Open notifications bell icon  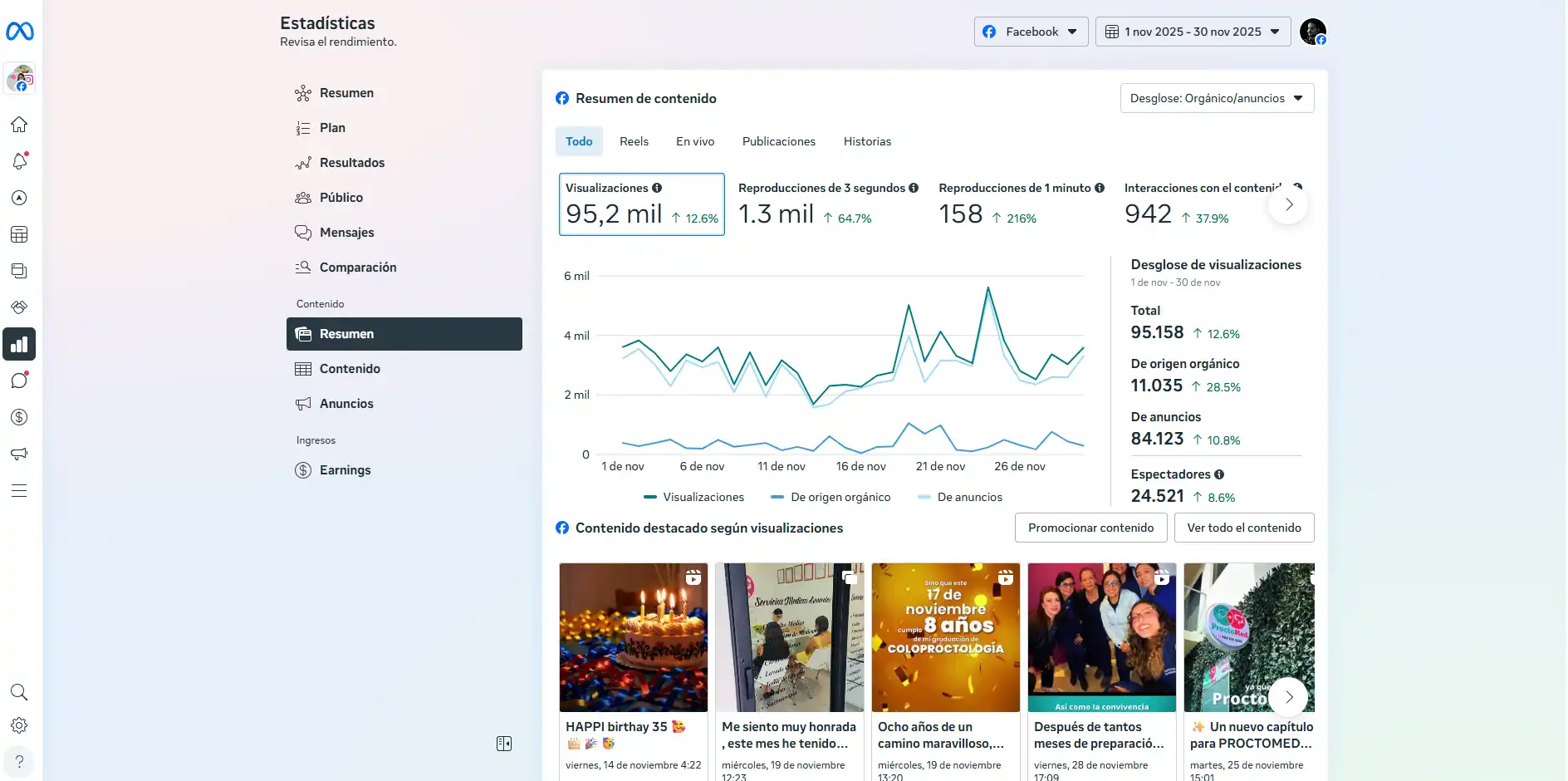[19, 161]
